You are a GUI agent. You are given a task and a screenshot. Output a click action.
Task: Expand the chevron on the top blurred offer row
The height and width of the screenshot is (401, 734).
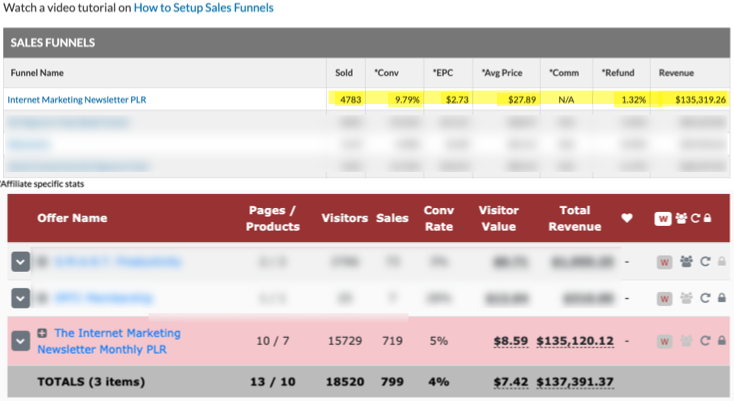coord(20,262)
